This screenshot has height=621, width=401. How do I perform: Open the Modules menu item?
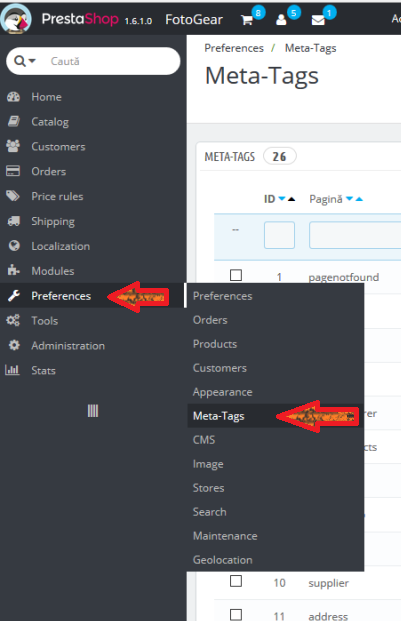tap(53, 271)
